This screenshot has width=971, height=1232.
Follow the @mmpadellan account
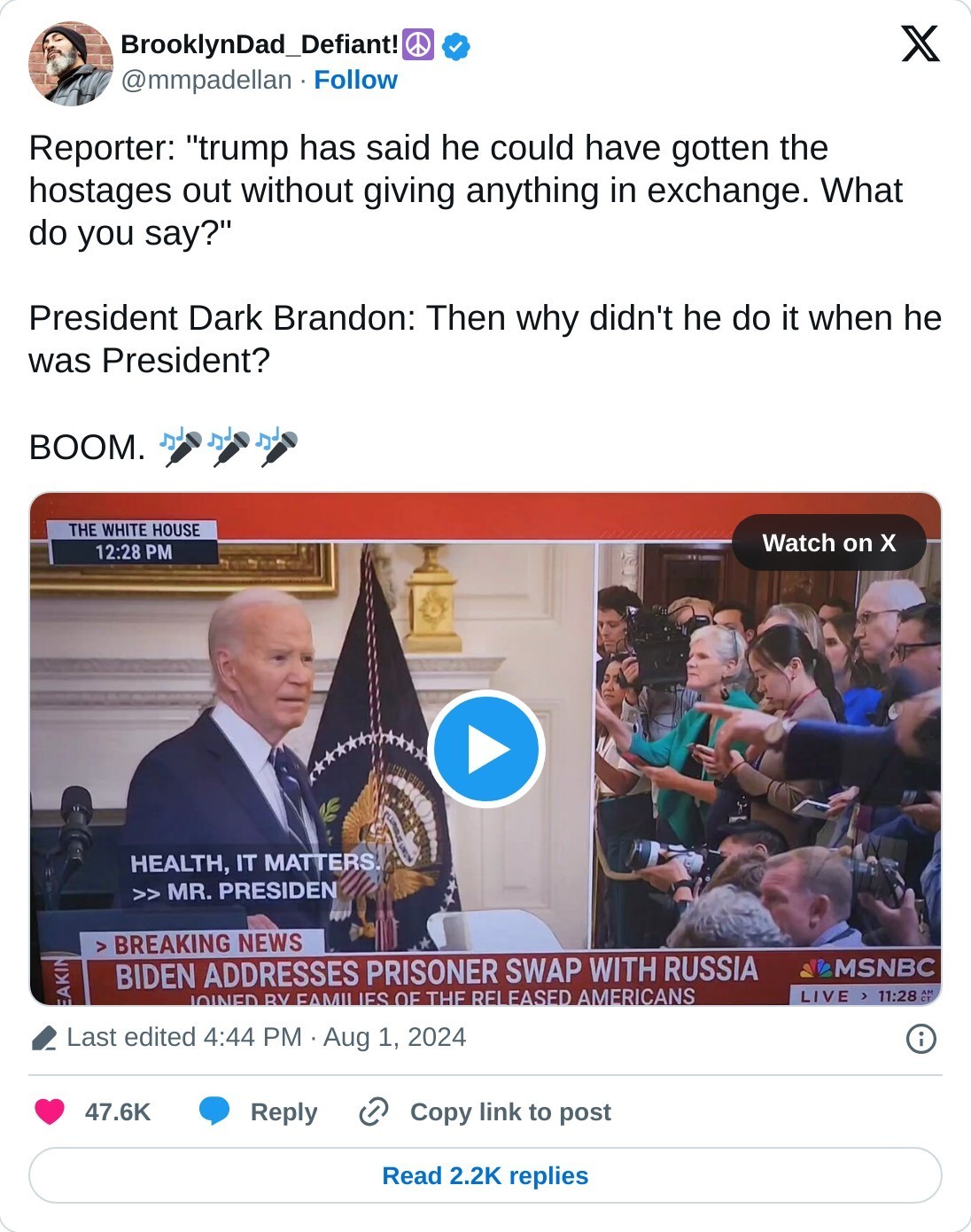(355, 80)
